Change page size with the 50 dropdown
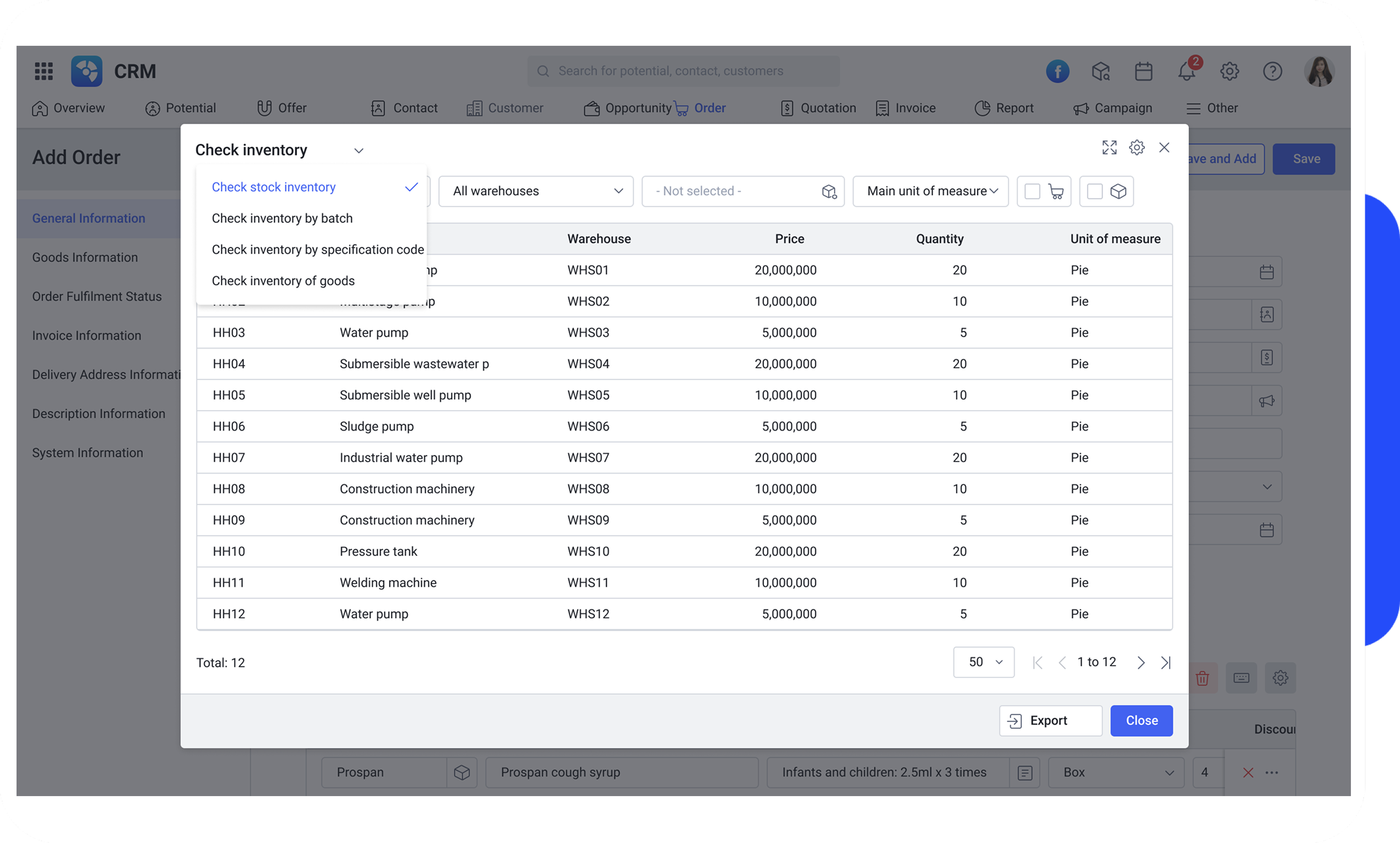The height and width of the screenshot is (843, 1400). click(983, 662)
